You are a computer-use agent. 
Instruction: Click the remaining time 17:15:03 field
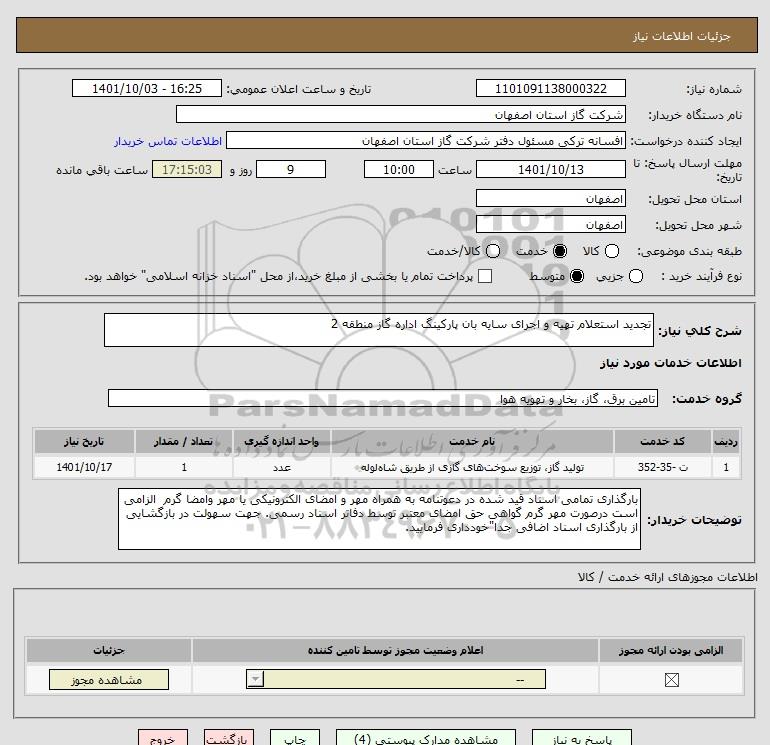point(187,169)
